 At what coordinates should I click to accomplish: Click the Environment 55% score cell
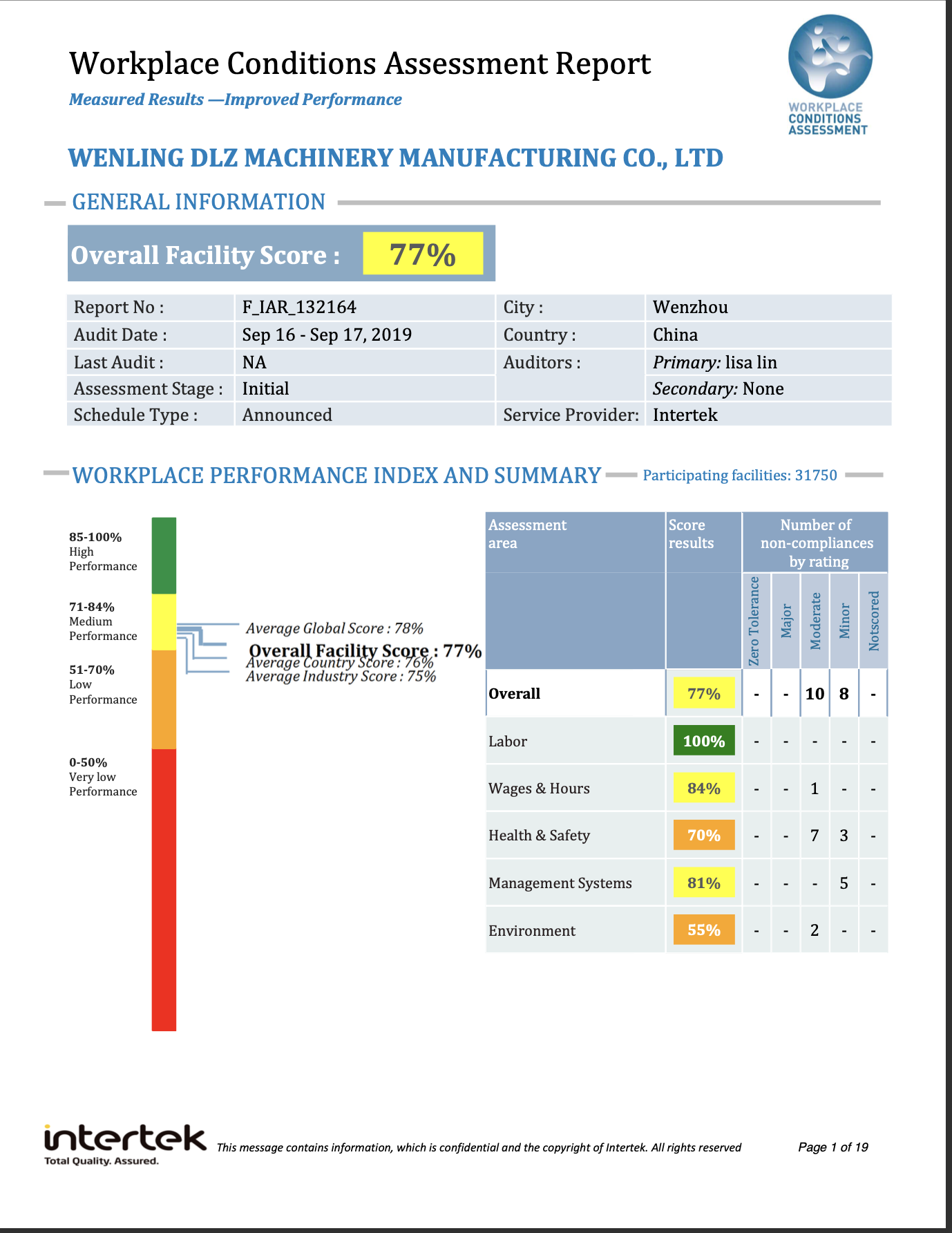coord(704,930)
